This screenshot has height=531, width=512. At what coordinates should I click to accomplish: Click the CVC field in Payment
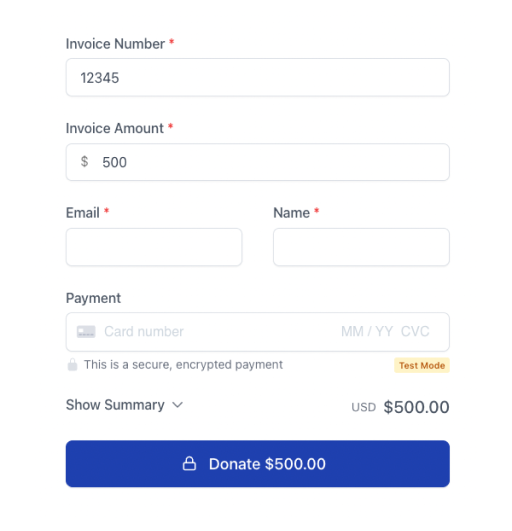click(x=415, y=332)
